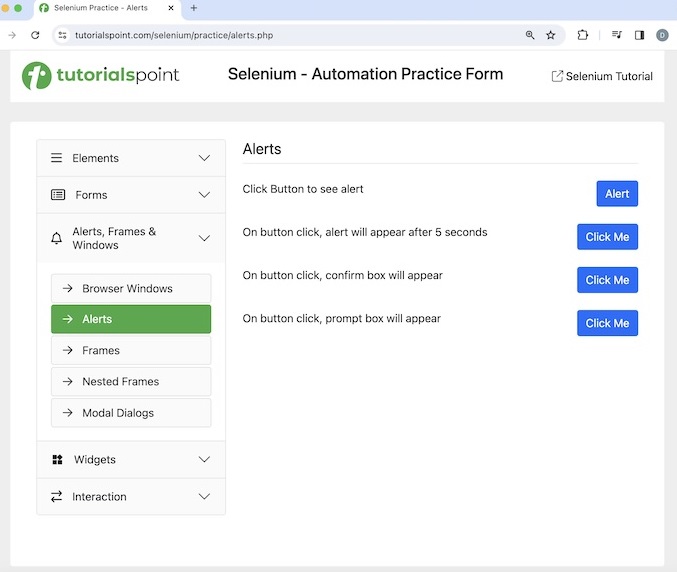
Task: Expand the Elements section
Action: coord(130,158)
